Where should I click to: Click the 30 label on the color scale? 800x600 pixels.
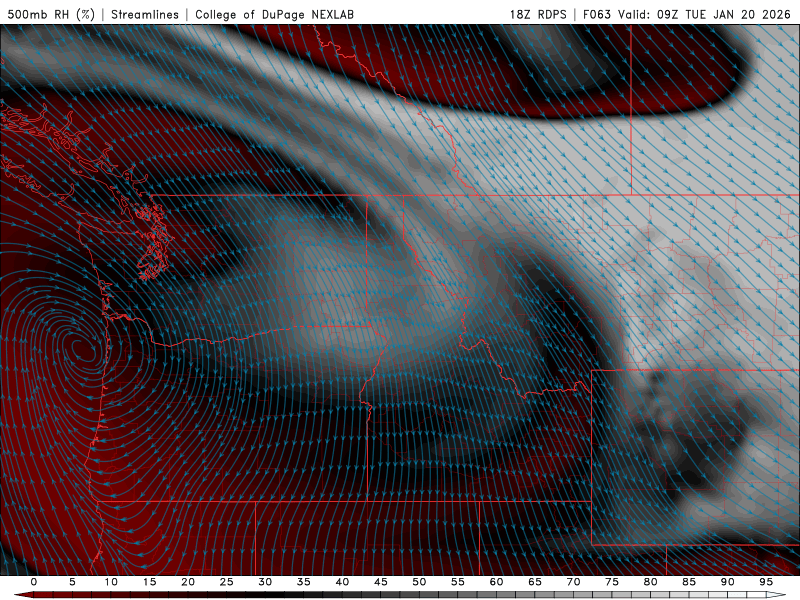click(265, 582)
